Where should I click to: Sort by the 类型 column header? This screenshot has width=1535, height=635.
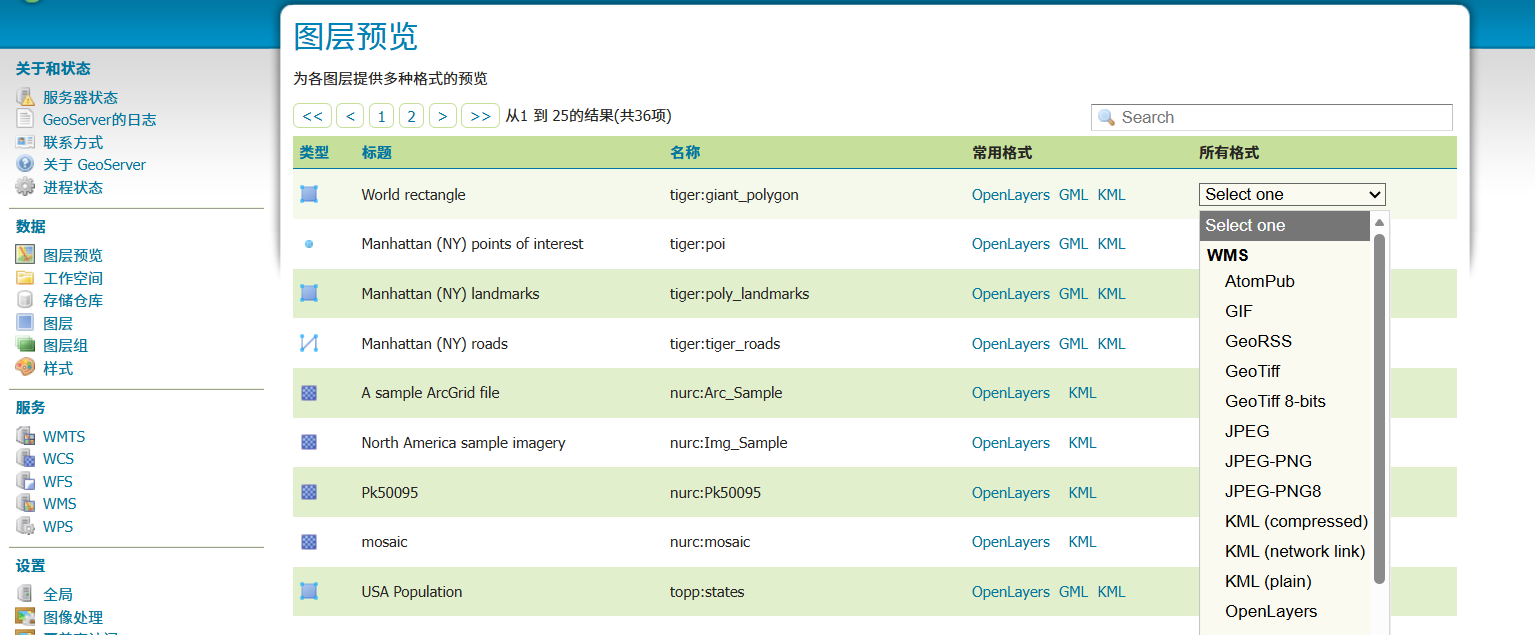(x=314, y=153)
